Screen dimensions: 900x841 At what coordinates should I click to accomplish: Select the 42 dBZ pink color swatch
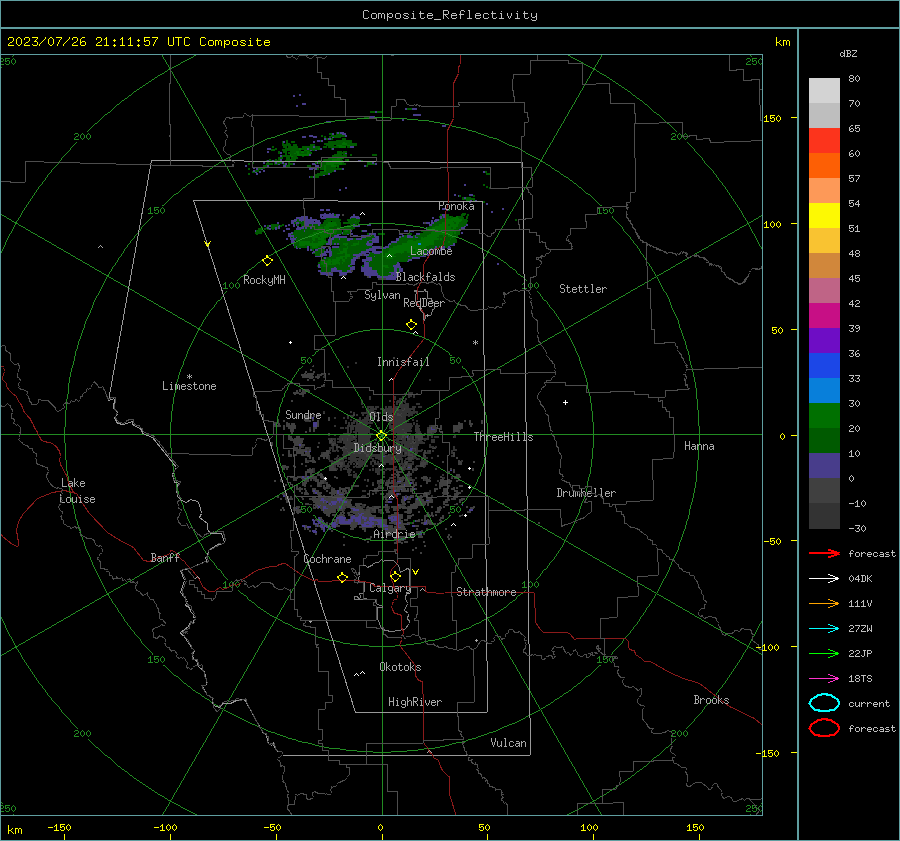coord(824,290)
